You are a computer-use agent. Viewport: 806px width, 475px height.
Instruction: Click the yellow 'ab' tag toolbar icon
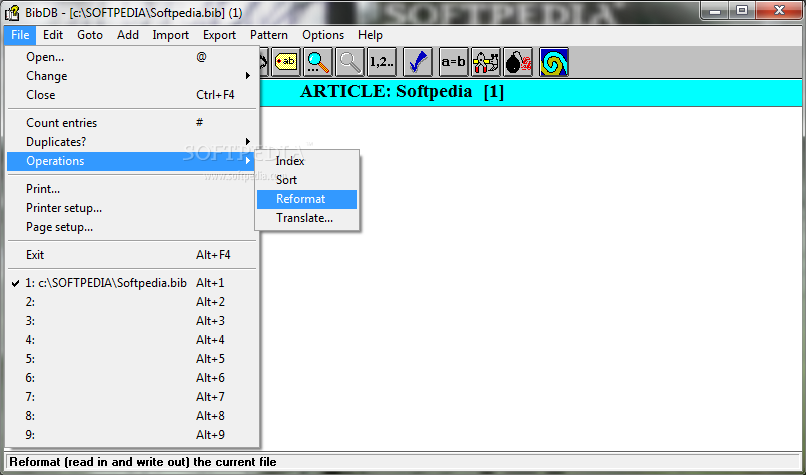(x=286, y=62)
